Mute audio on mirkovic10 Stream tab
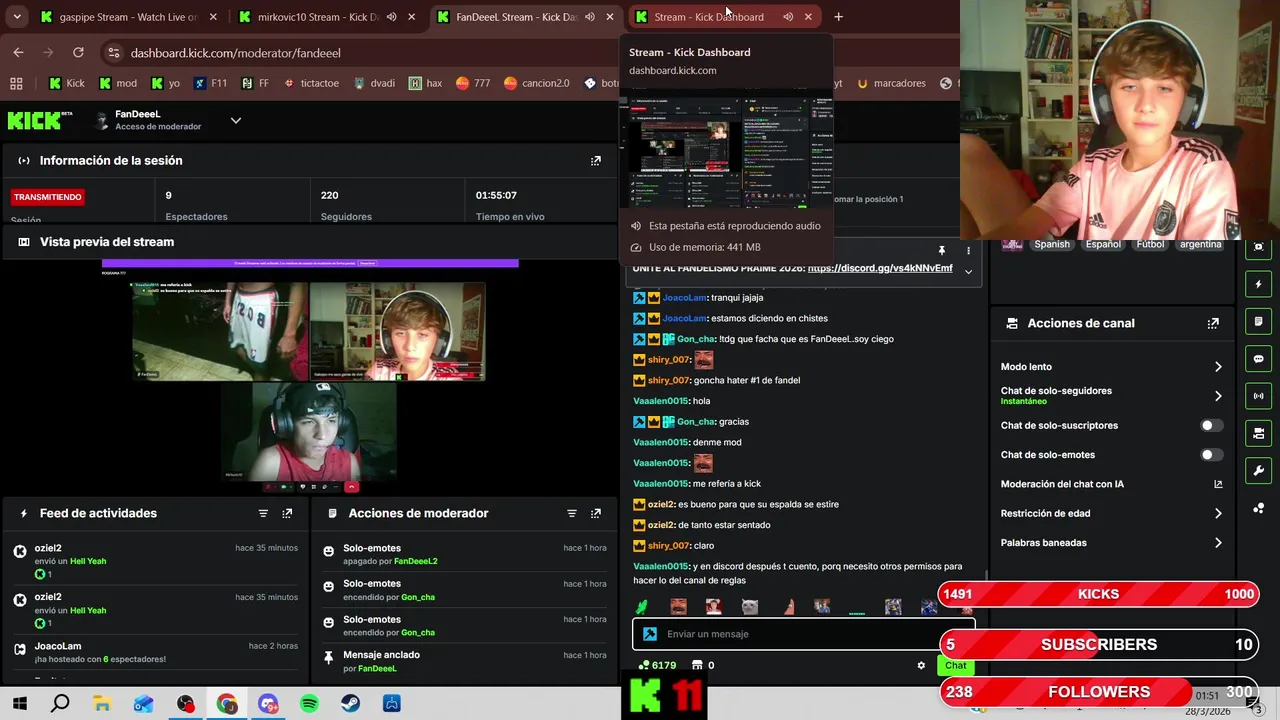This screenshot has width=1280, height=720. pos(391,17)
